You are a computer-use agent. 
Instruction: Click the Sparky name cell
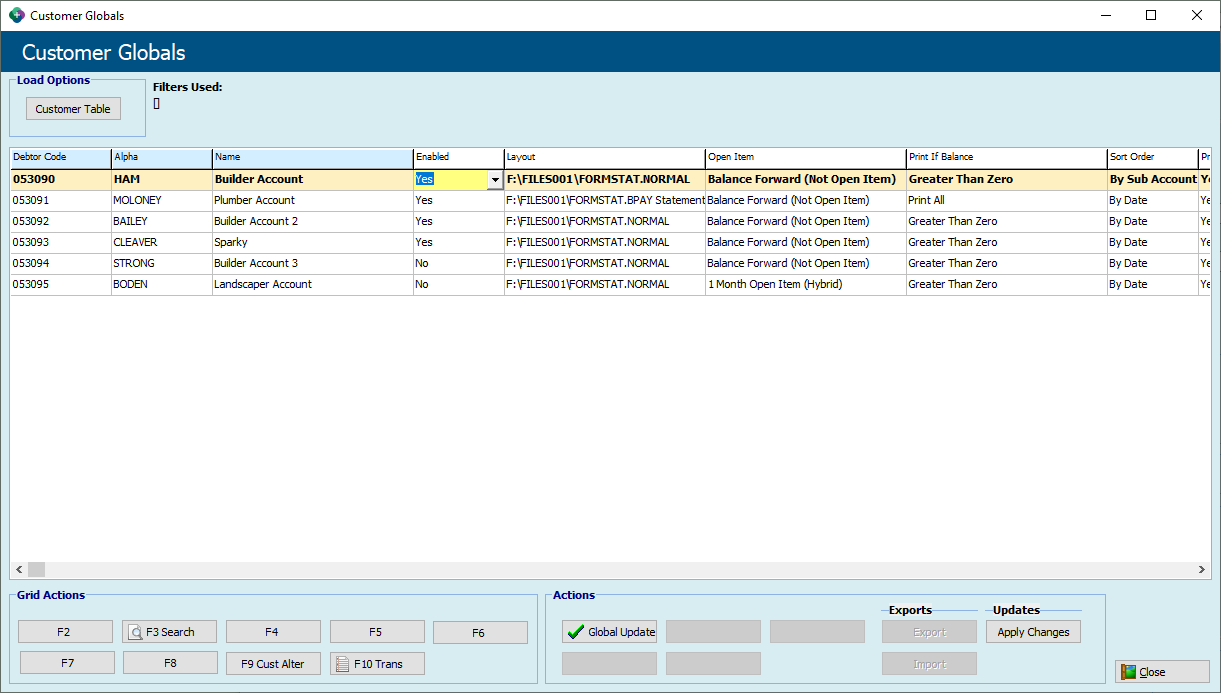click(x=313, y=242)
